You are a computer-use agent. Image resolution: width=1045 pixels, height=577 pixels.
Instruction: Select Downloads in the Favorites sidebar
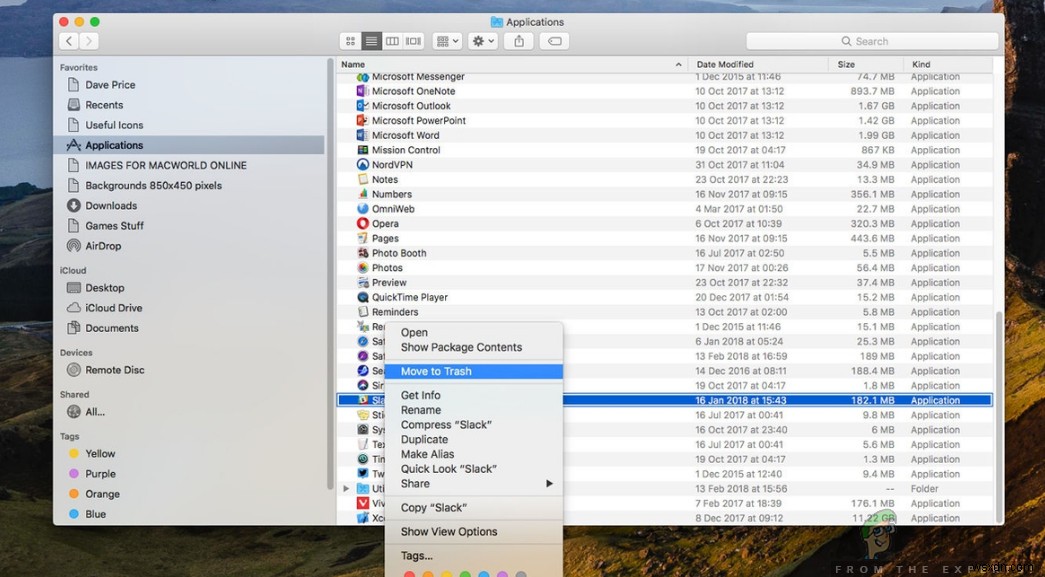click(104, 205)
